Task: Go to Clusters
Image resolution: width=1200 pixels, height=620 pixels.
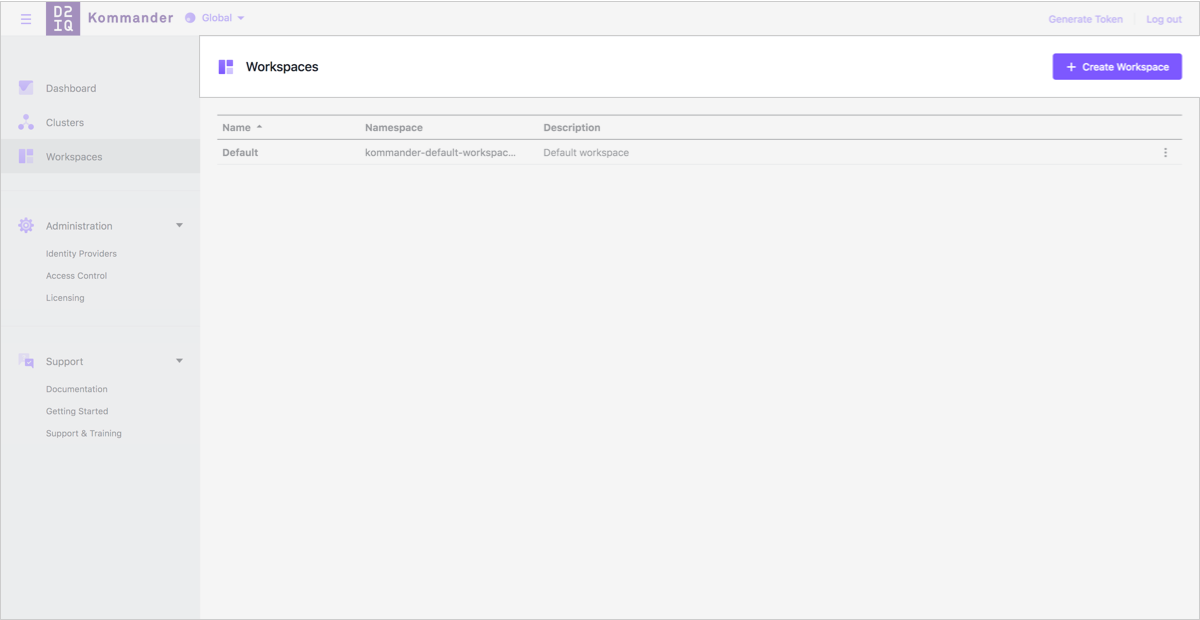Action: 65,122
